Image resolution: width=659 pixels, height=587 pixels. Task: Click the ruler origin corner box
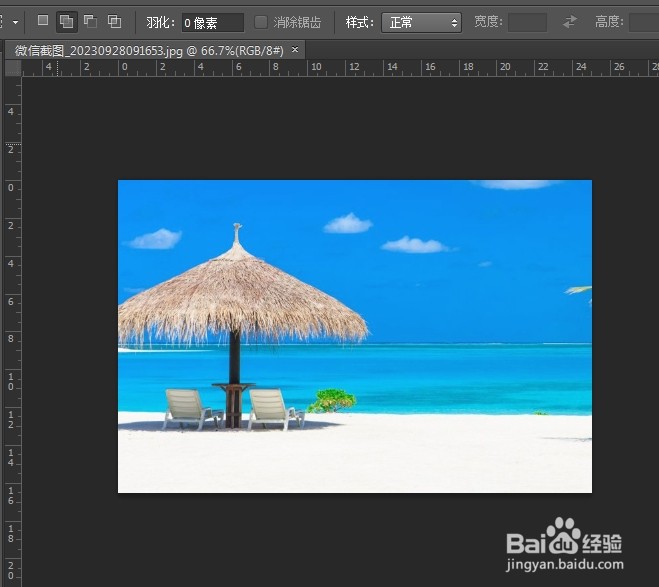coord(13,68)
